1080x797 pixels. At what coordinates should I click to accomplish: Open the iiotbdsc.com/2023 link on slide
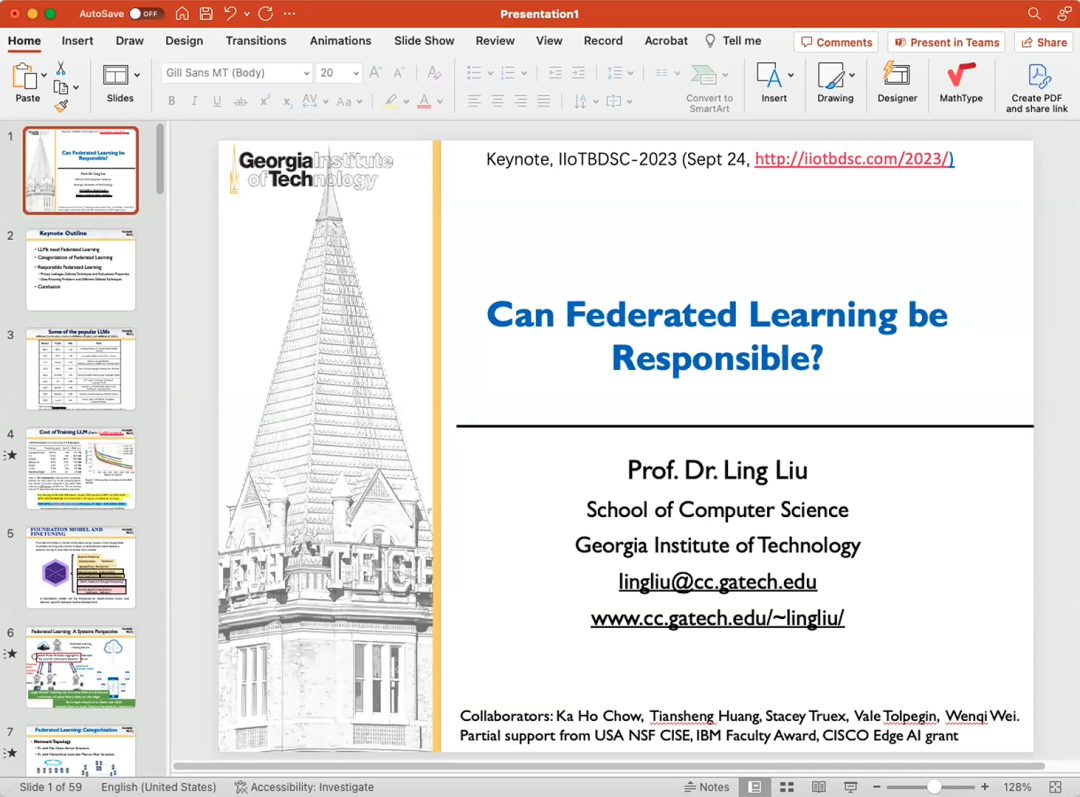point(854,159)
